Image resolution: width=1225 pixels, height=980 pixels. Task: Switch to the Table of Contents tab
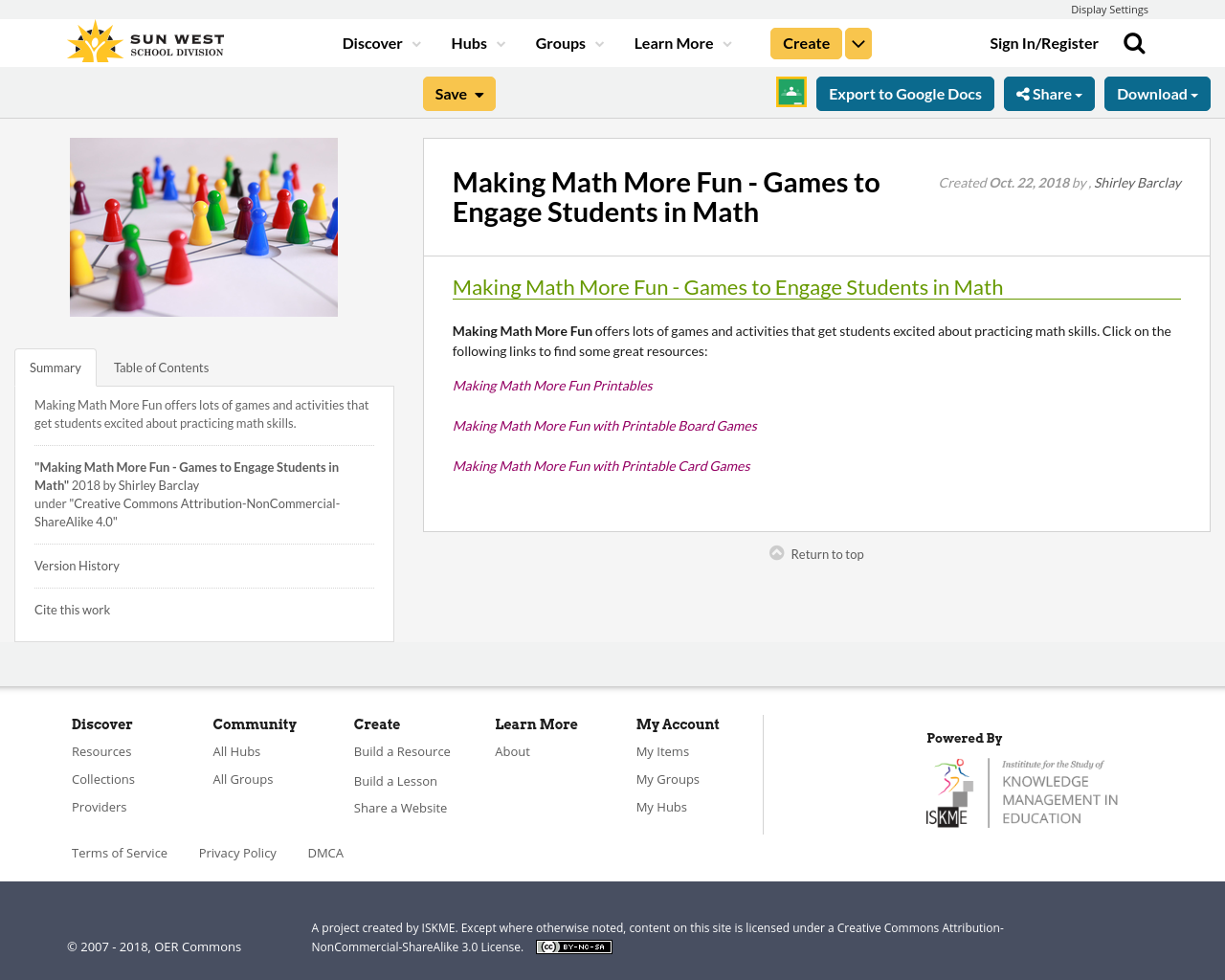click(161, 367)
